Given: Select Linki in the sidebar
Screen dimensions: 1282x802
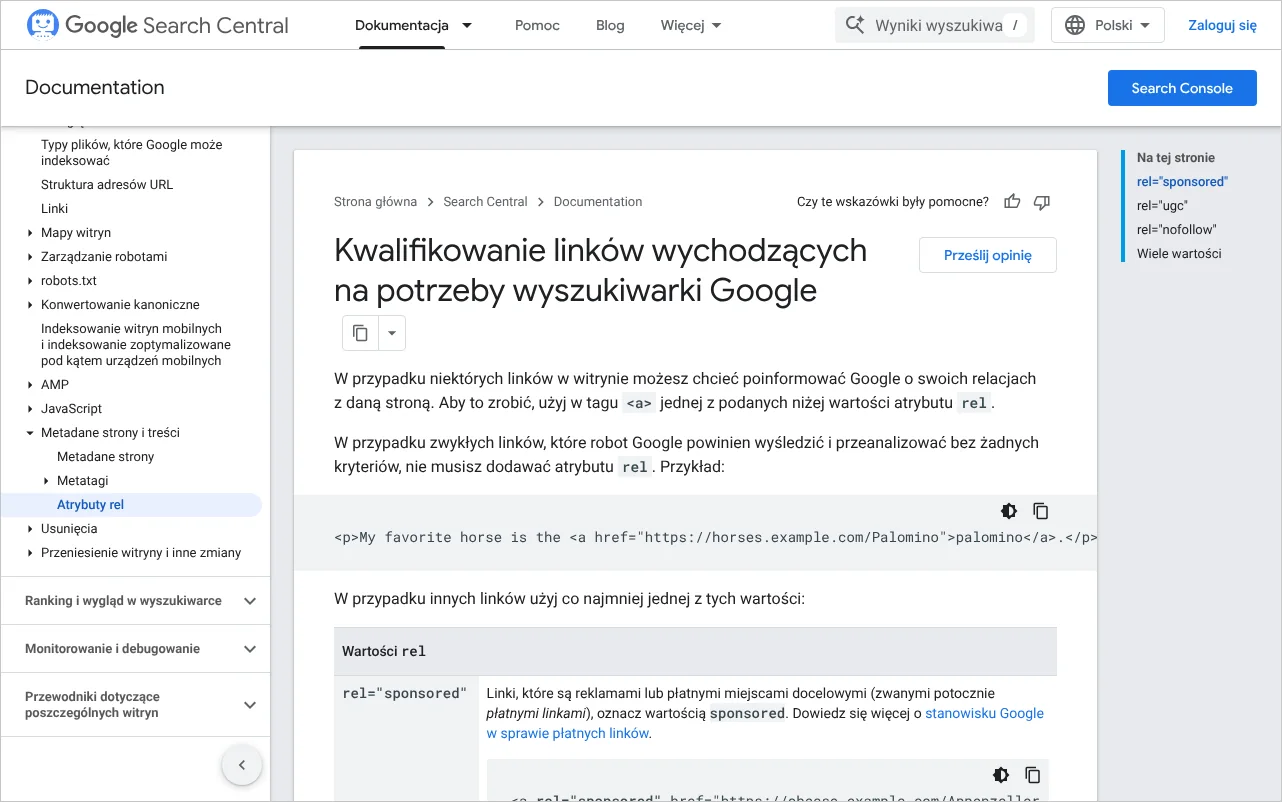Looking at the screenshot, I should 54,209.
